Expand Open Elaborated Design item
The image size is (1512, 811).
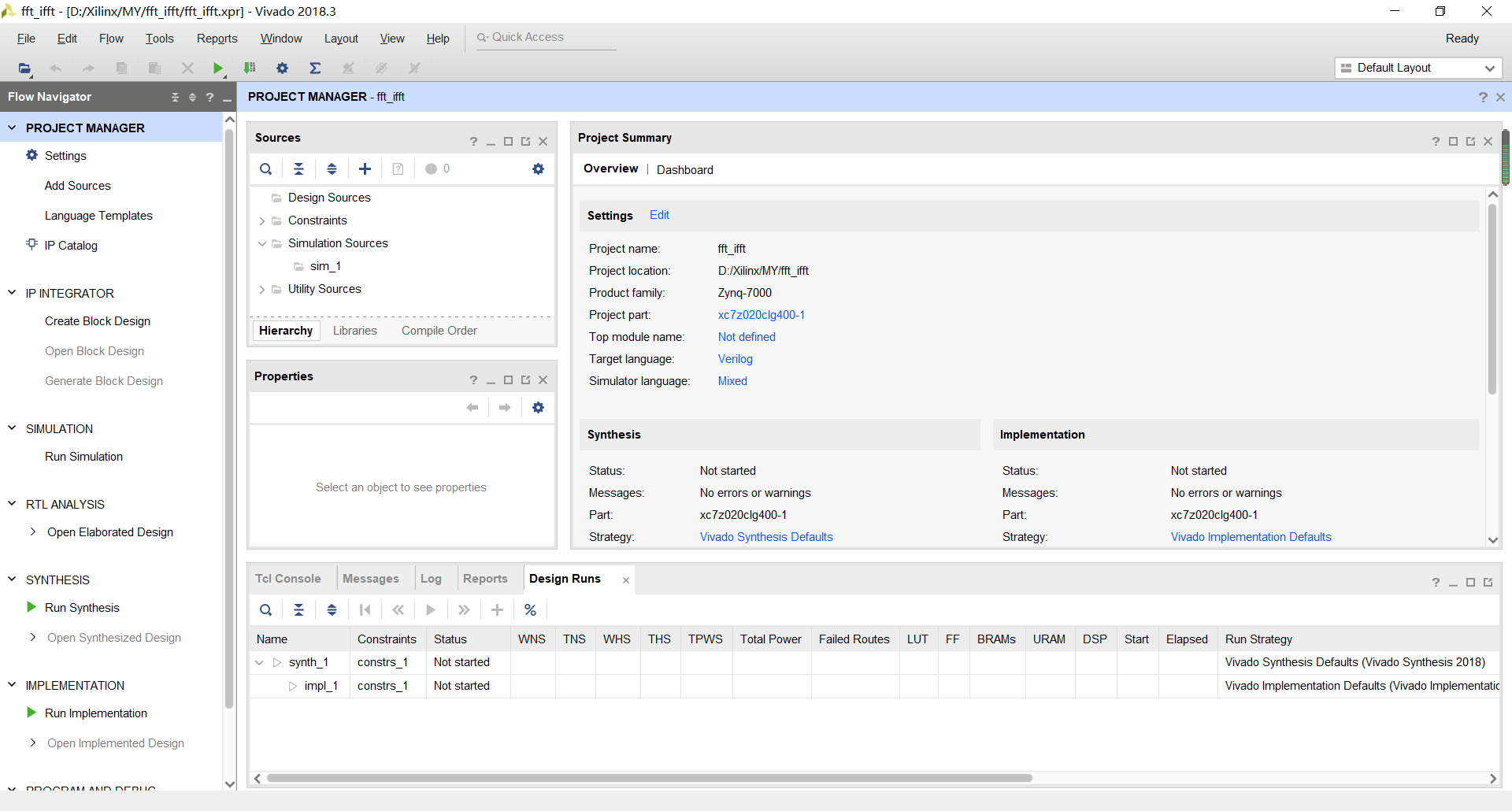click(32, 531)
